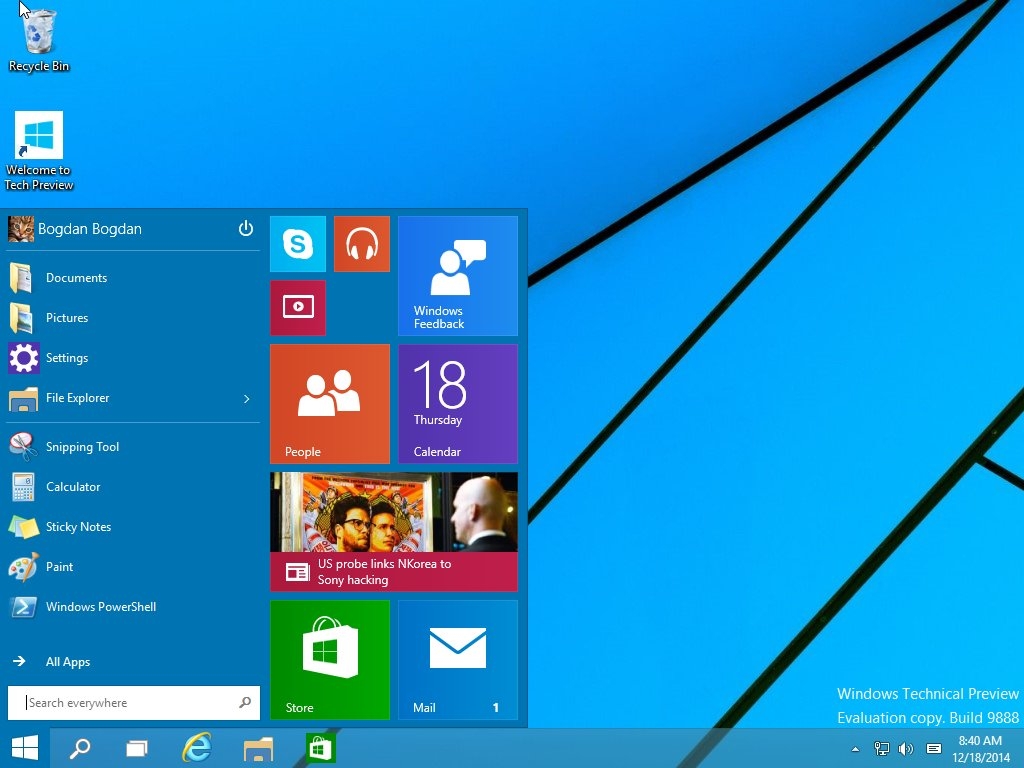Open Snipping Tool from the Start menu
The image size is (1024, 768).
(x=82, y=447)
